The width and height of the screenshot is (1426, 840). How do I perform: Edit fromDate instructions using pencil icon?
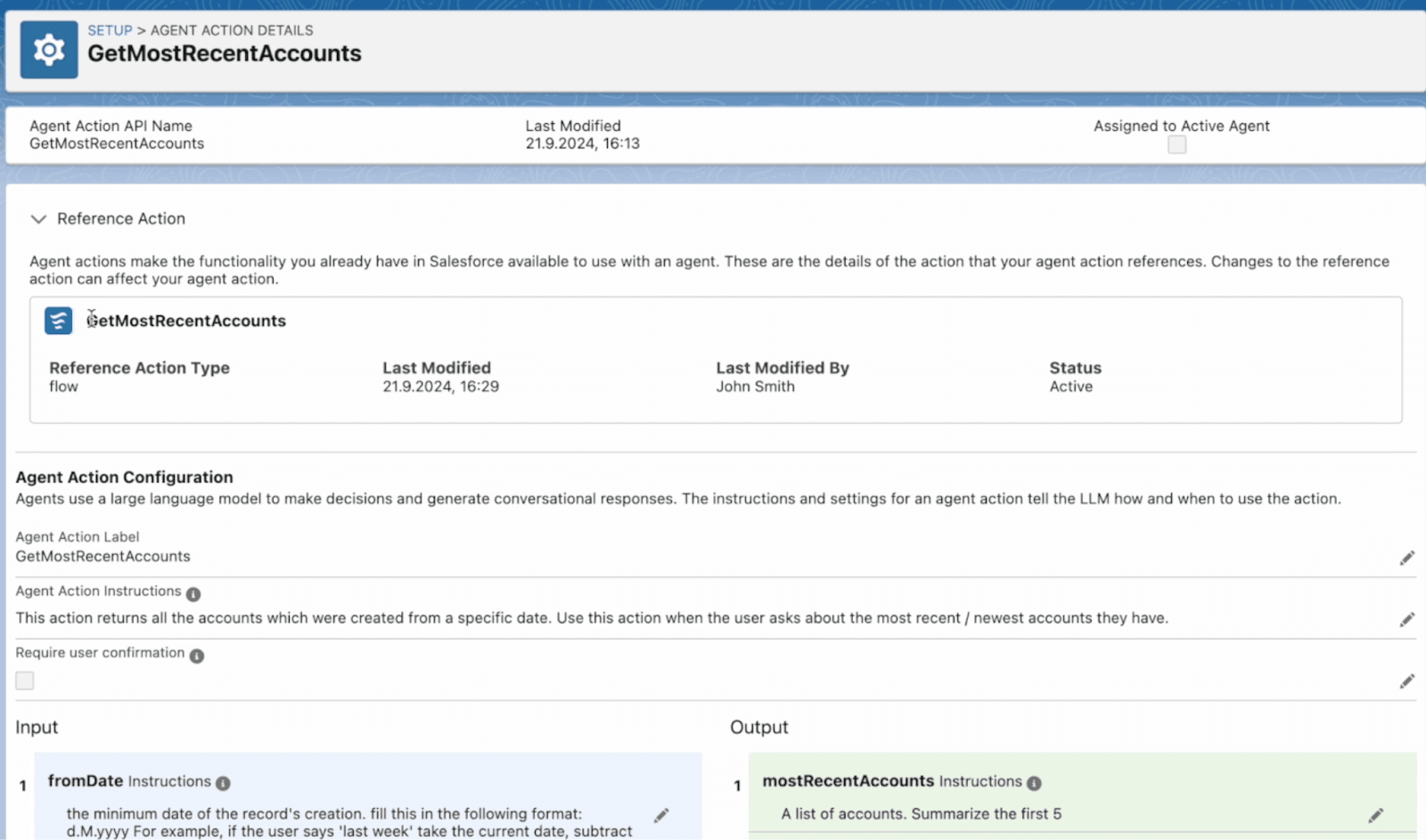point(661,816)
